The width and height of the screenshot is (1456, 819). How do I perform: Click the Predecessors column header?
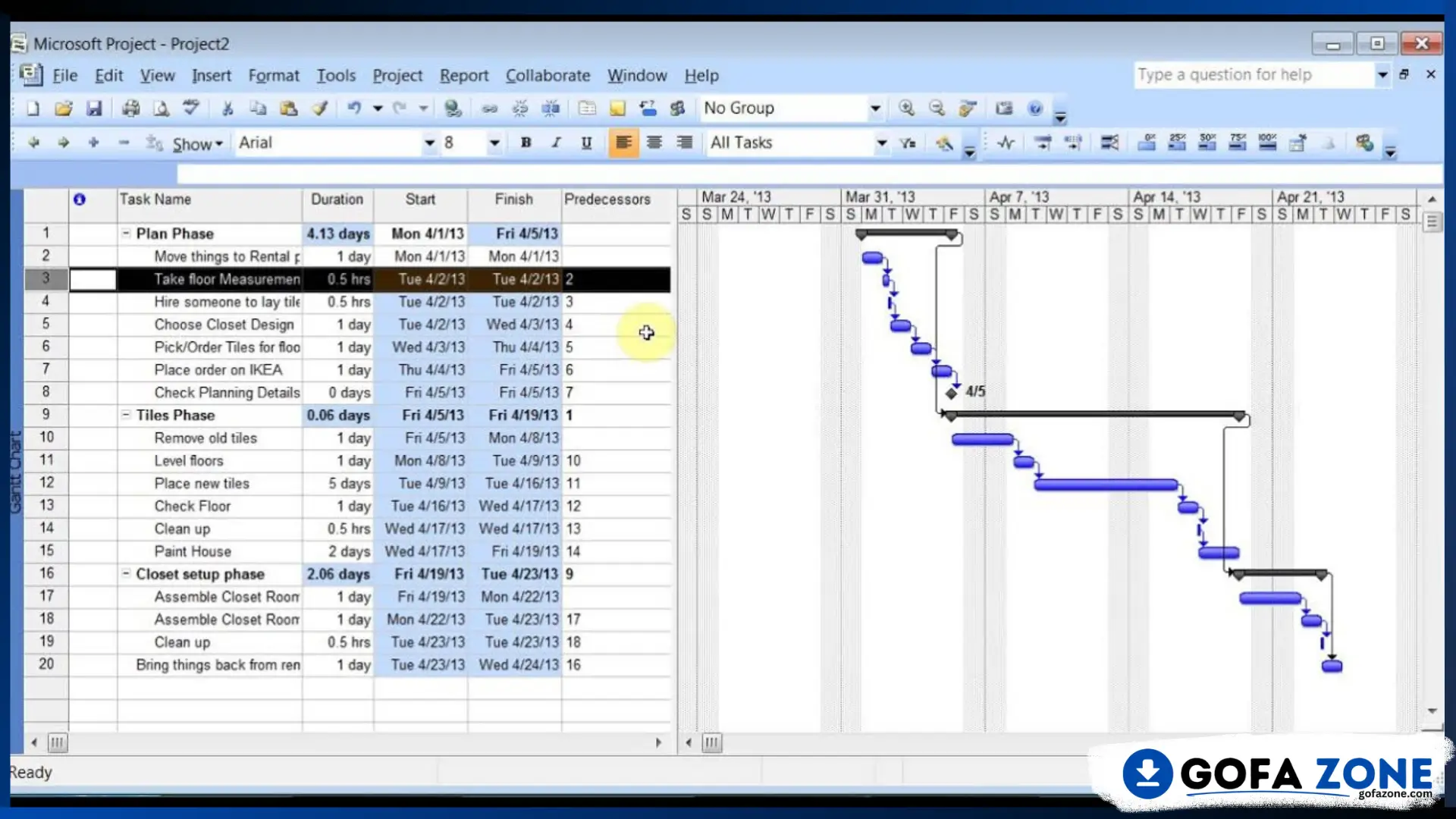616,204
